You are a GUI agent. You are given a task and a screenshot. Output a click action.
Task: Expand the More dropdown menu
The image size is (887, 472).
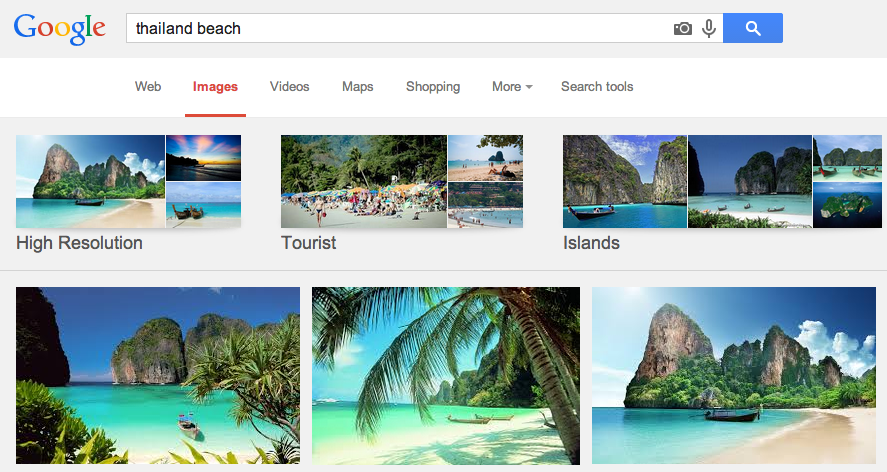coord(511,87)
